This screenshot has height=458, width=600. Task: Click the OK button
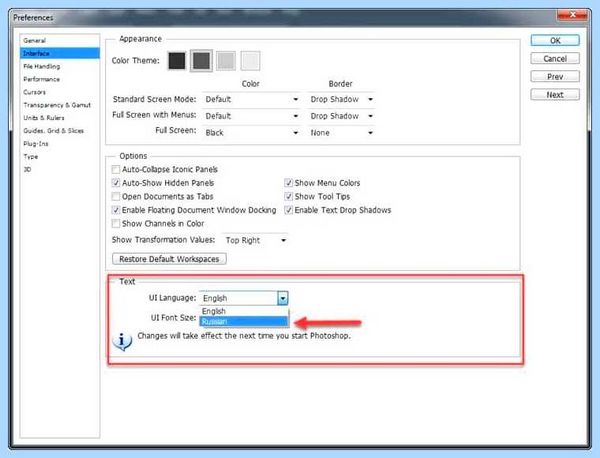[x=555, y=41]
